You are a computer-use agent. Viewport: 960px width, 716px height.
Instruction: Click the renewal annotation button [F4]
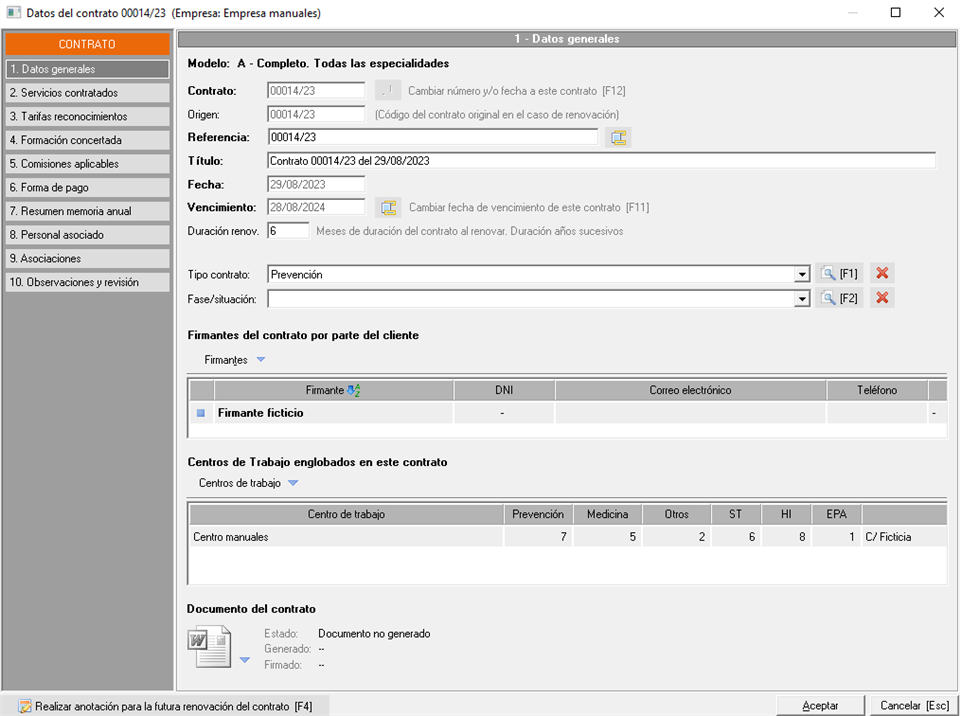[x=165, y=706]
